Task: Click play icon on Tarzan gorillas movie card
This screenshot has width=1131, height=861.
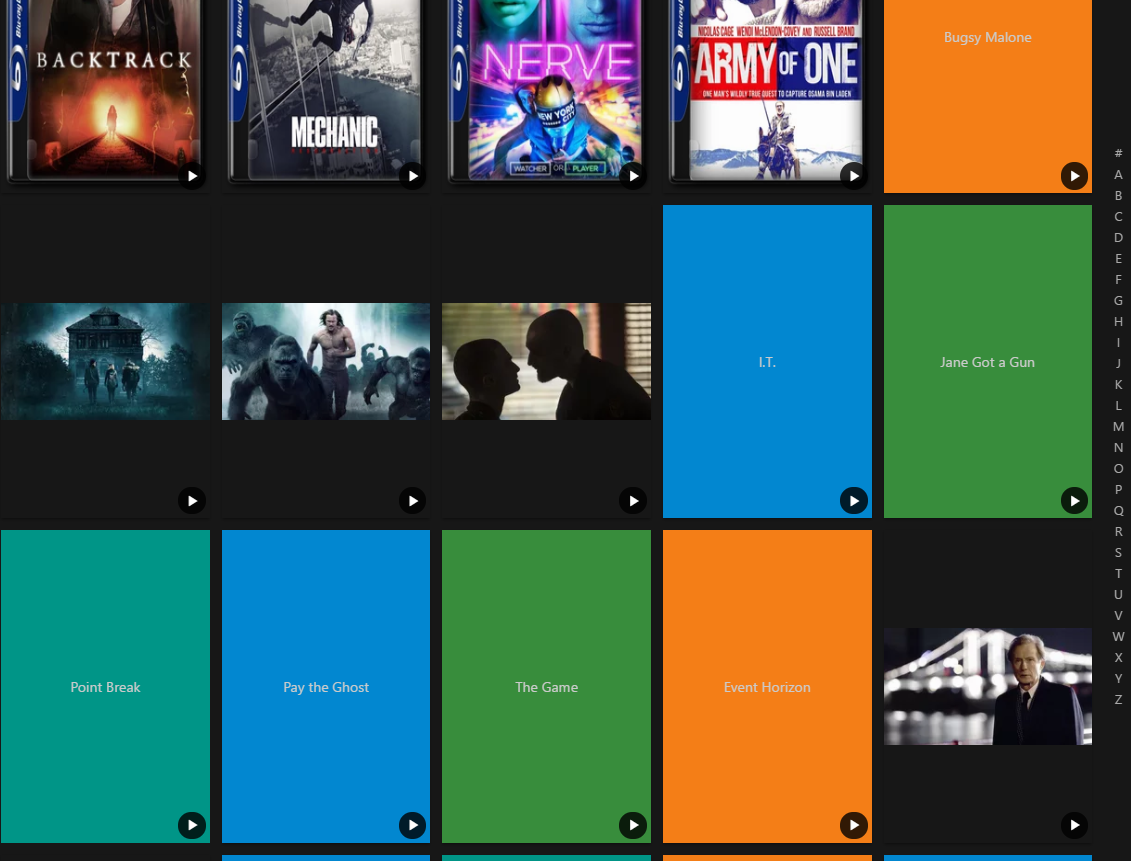Action: [x=413, y=500]
